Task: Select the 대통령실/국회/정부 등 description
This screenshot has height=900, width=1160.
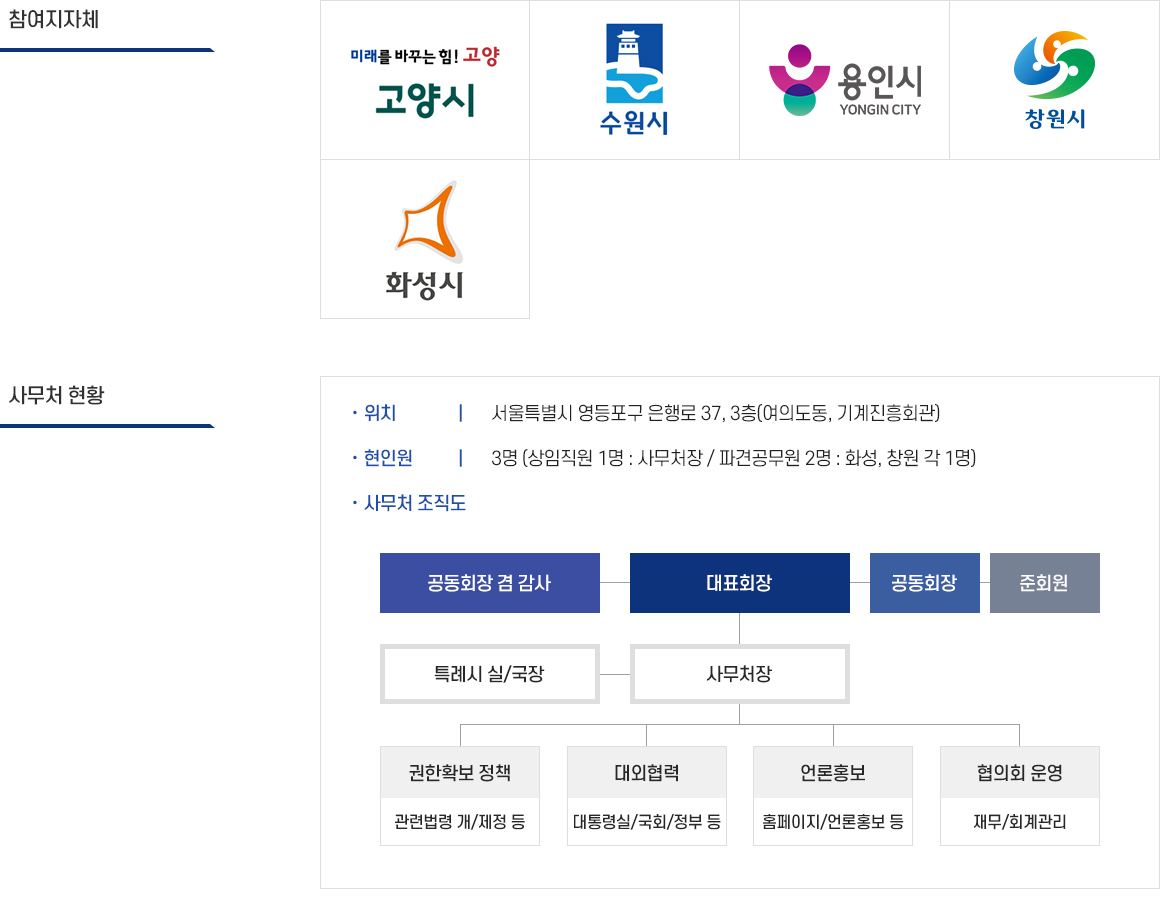Action: tap(646, 822)
